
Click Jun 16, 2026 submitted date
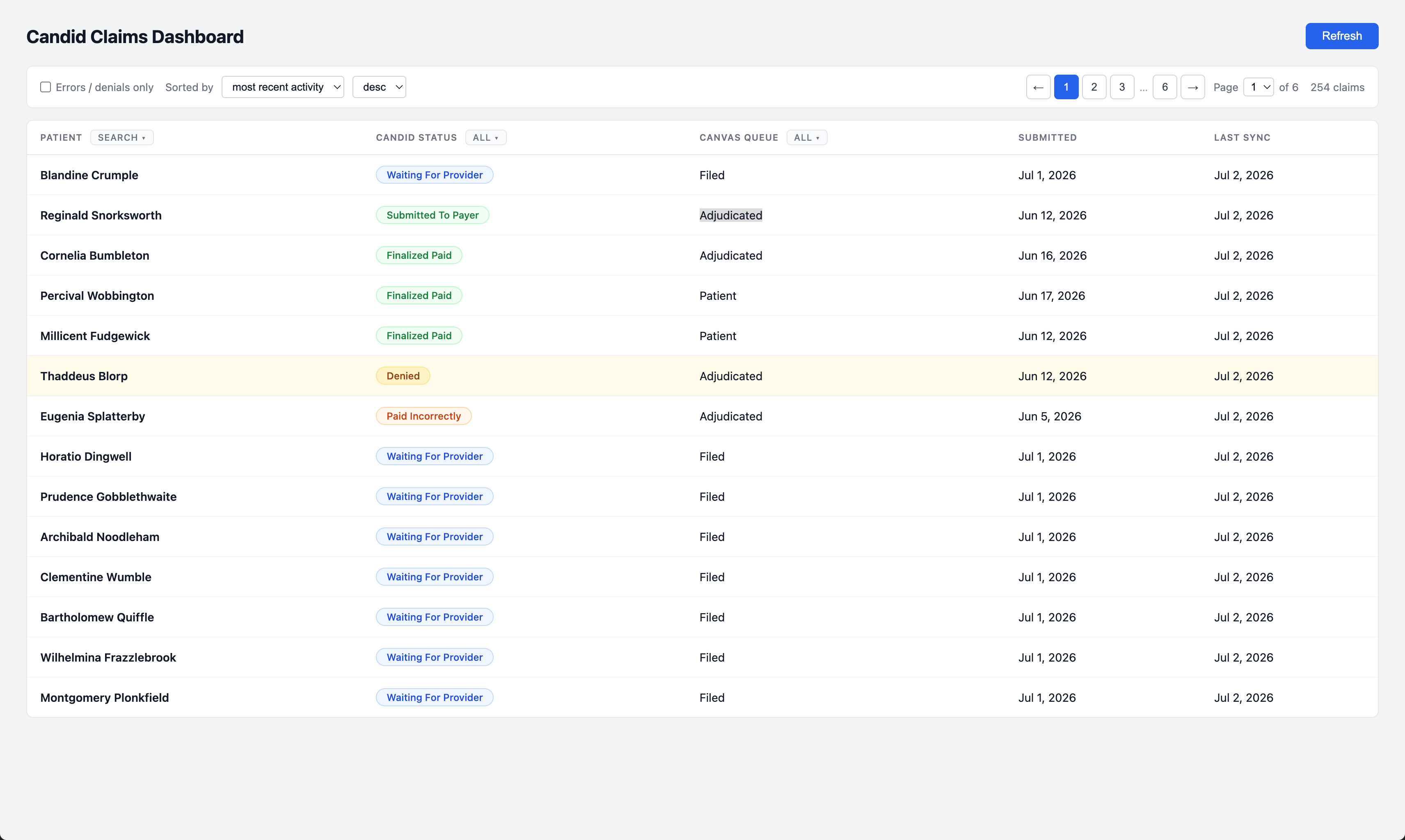coord(1052,255)
